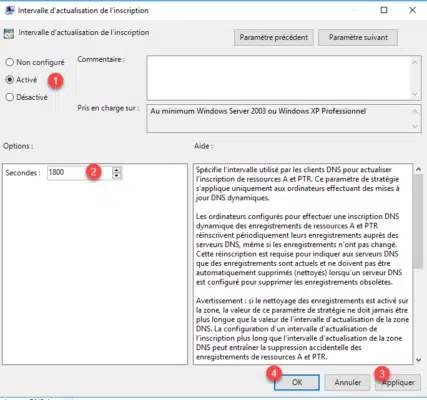Screen dimensions: 427x400
Task: Click inside the Commentaire text box
Action: coord(279,78)
